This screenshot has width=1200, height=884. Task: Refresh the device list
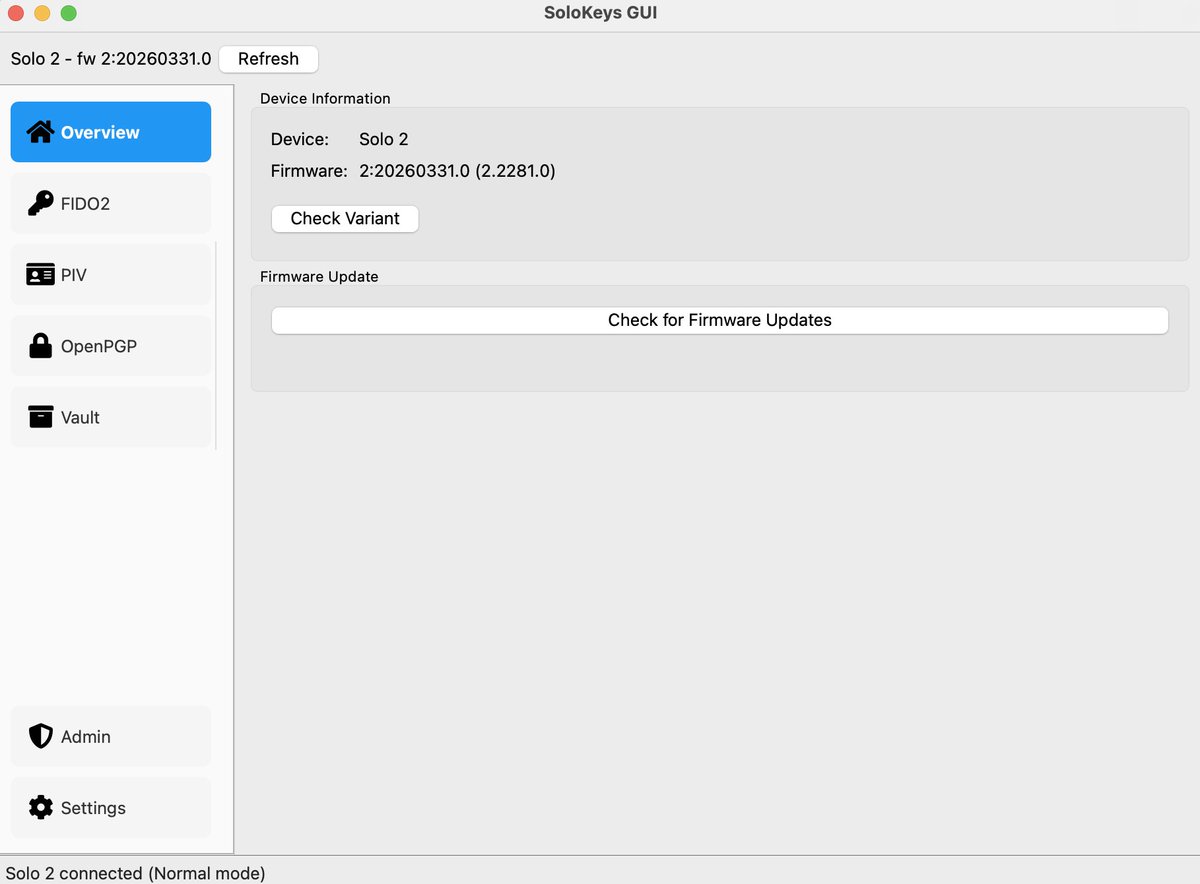click(x=268, y=59)
